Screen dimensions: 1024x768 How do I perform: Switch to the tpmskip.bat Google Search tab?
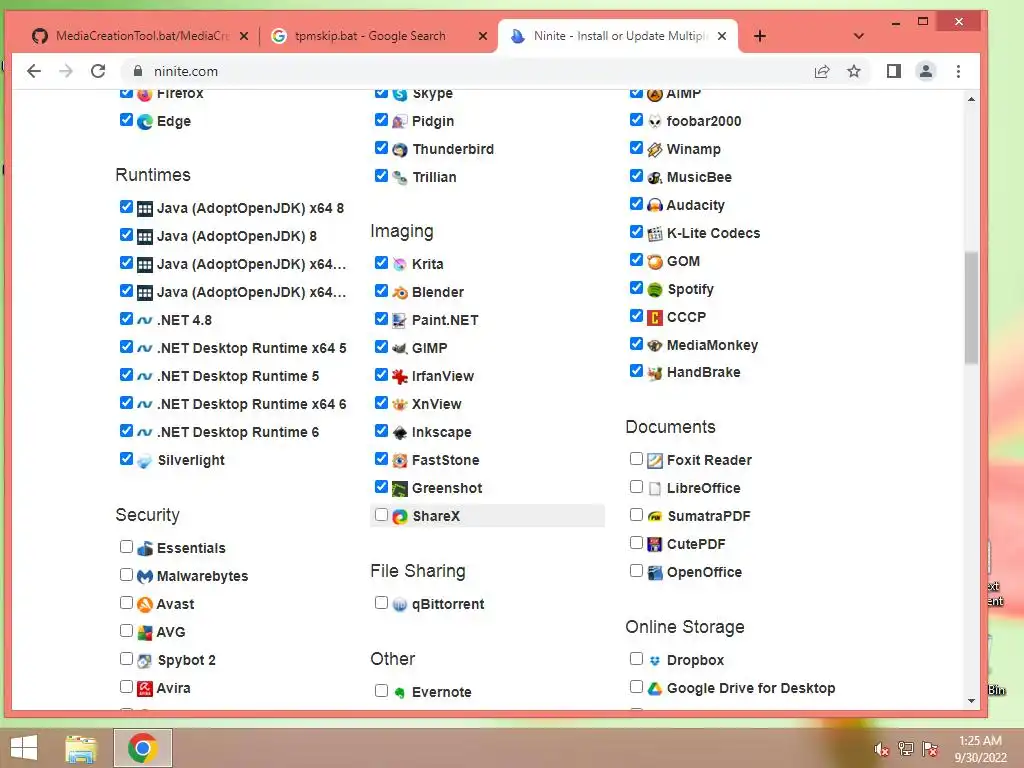coord(369,36)
